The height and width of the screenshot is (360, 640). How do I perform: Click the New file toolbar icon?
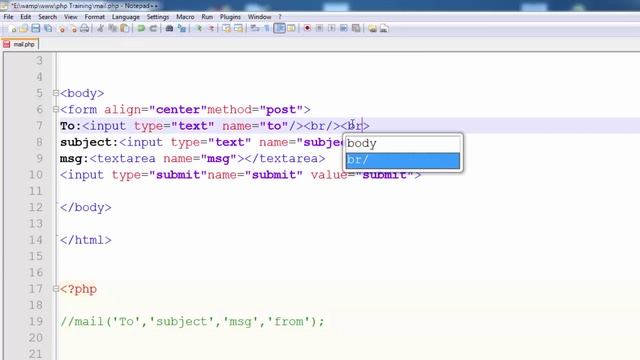[x=12, y=28]
